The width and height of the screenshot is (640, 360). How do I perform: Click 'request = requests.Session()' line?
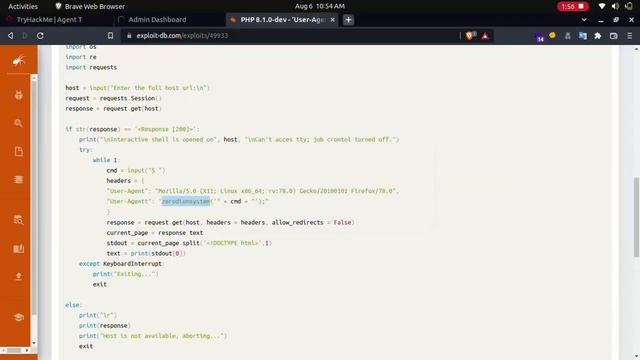click(x=113, y=98)
